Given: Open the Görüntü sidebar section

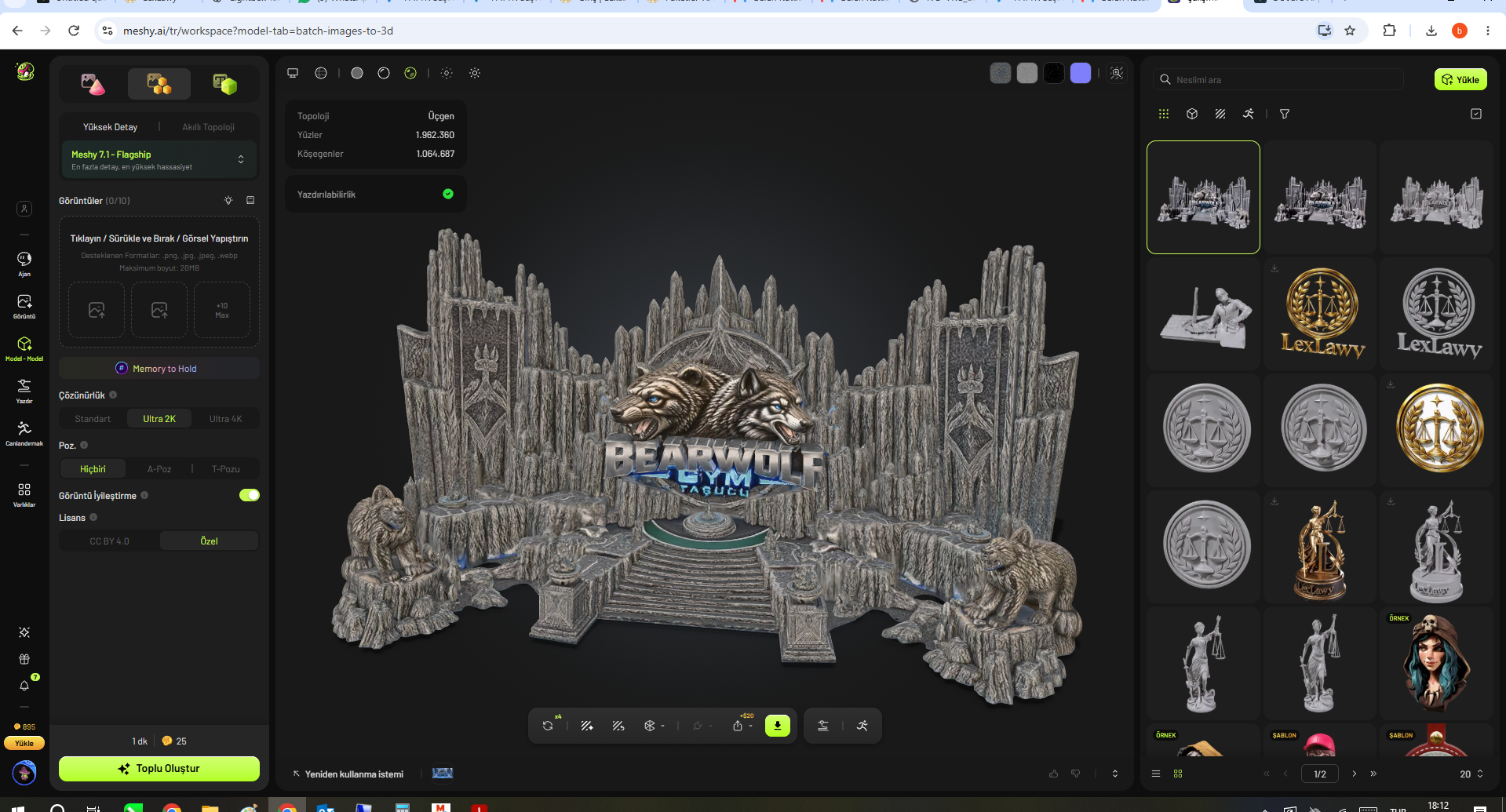Looking at the screenshot, I should [24, 306].
